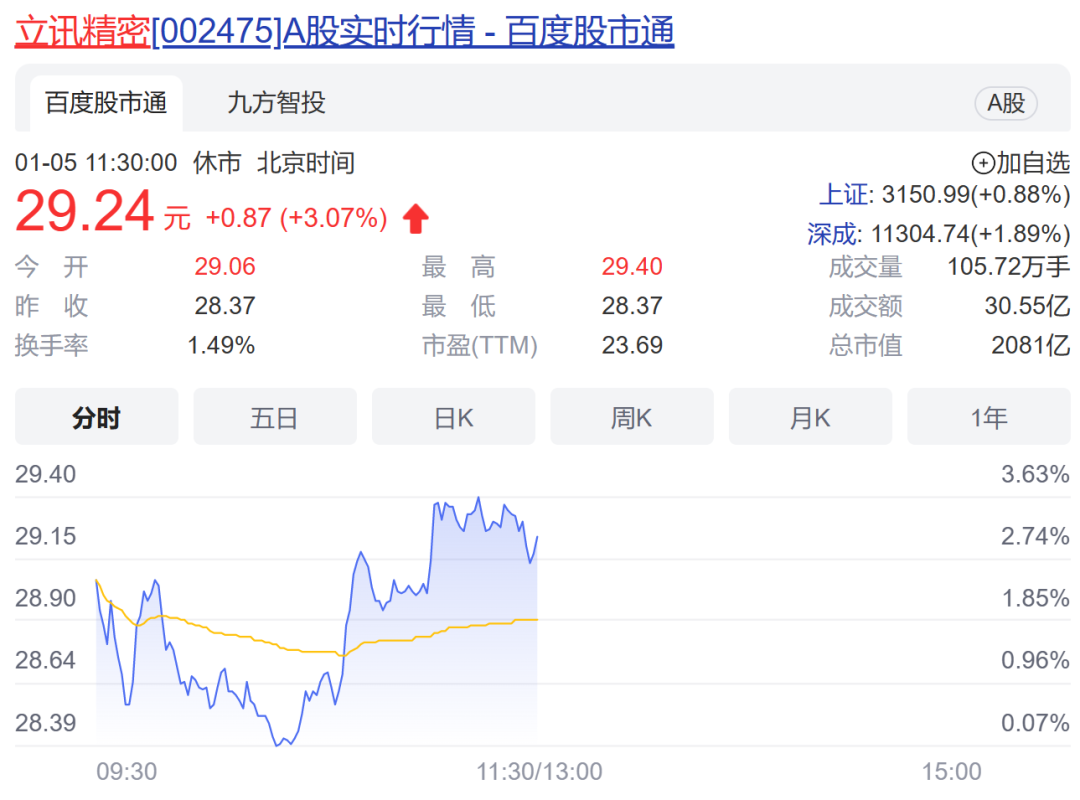The width and height of the screenshot is (1080, 800).
Task: Select the 月K chart tab
Action: click(810, 417)
